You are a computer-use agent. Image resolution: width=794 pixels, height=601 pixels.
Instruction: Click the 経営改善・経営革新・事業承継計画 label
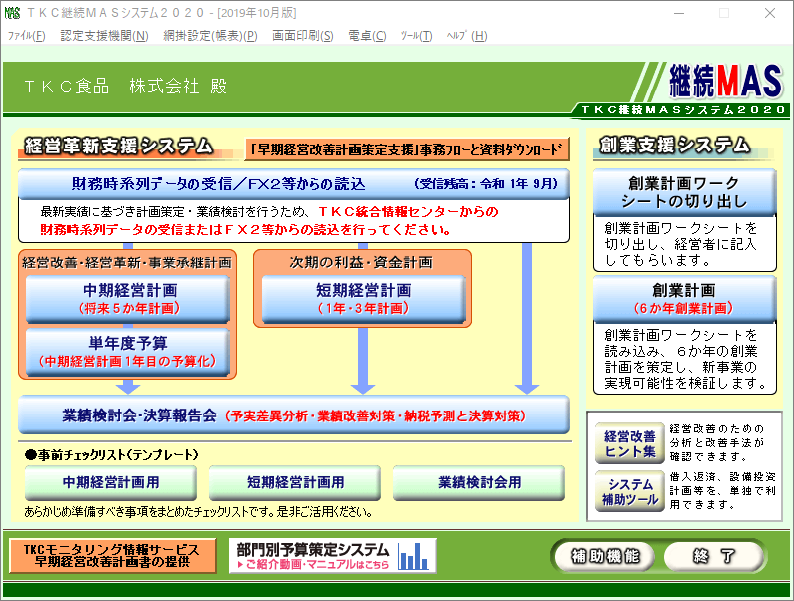[127, 263]
